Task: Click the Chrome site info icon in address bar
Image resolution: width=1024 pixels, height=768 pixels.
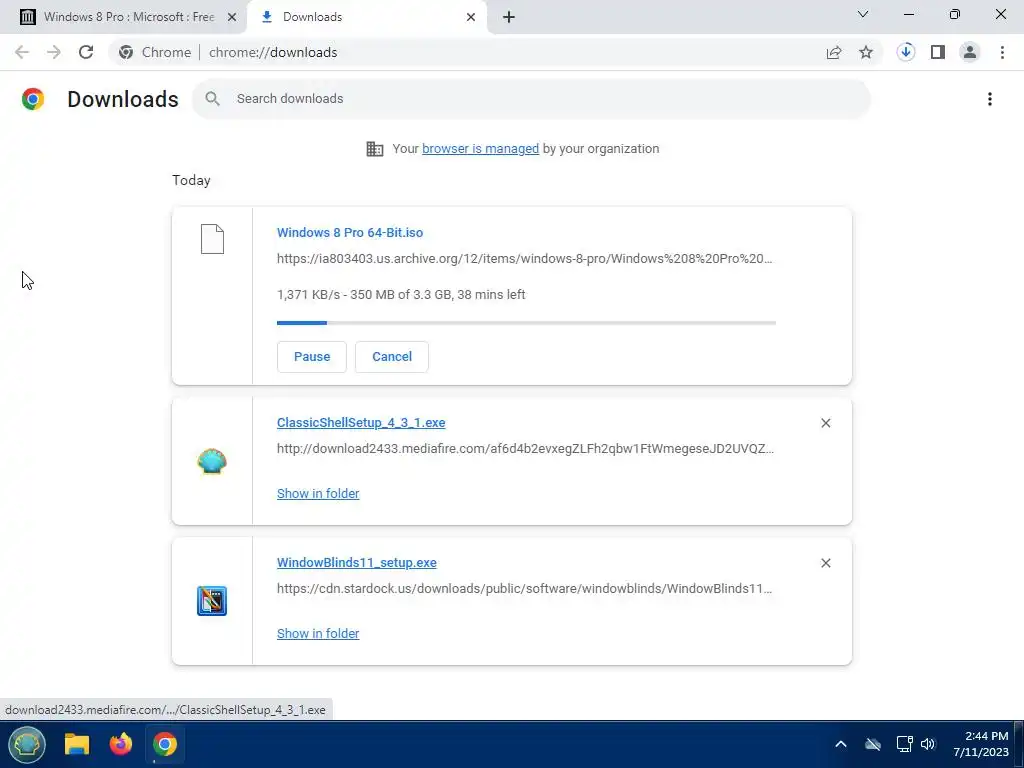Action: [x=126, y=52]
